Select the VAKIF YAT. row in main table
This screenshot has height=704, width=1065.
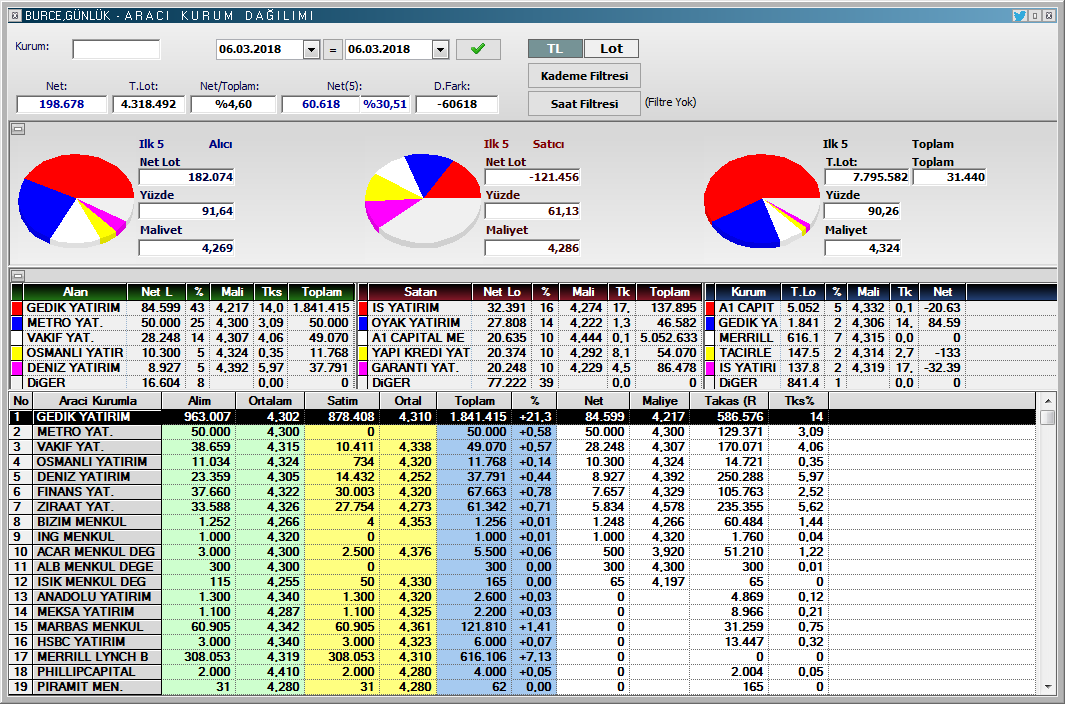[521, 446]
